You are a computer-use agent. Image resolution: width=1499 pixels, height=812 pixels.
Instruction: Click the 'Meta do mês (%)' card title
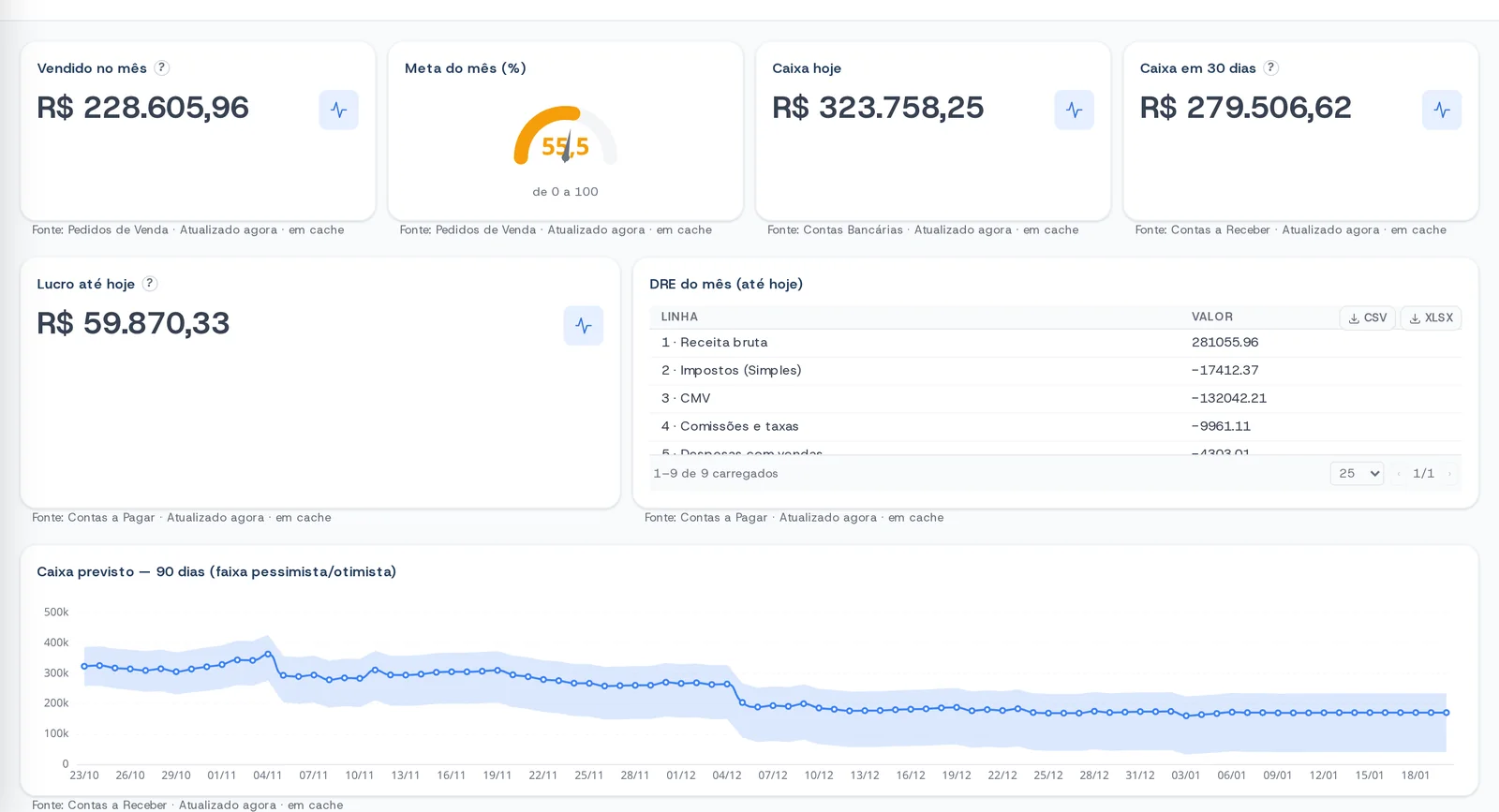(x=466, y=67)
